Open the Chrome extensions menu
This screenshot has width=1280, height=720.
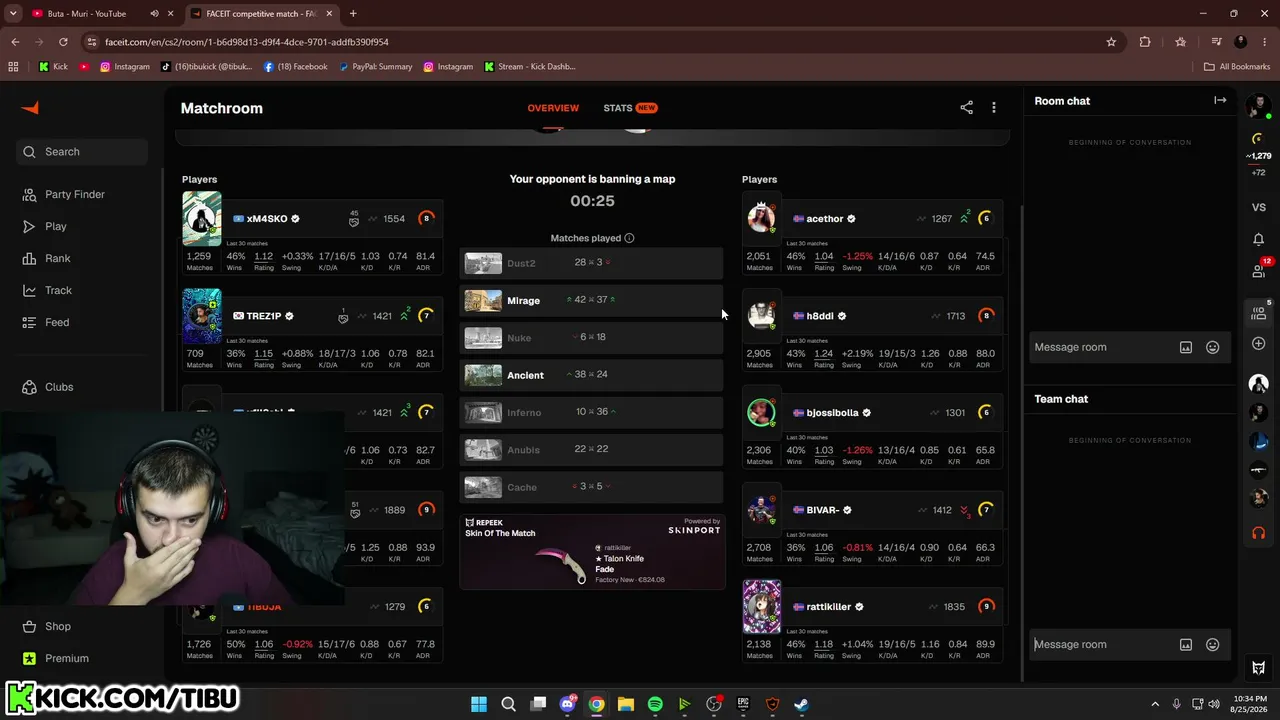[1145, 42]
